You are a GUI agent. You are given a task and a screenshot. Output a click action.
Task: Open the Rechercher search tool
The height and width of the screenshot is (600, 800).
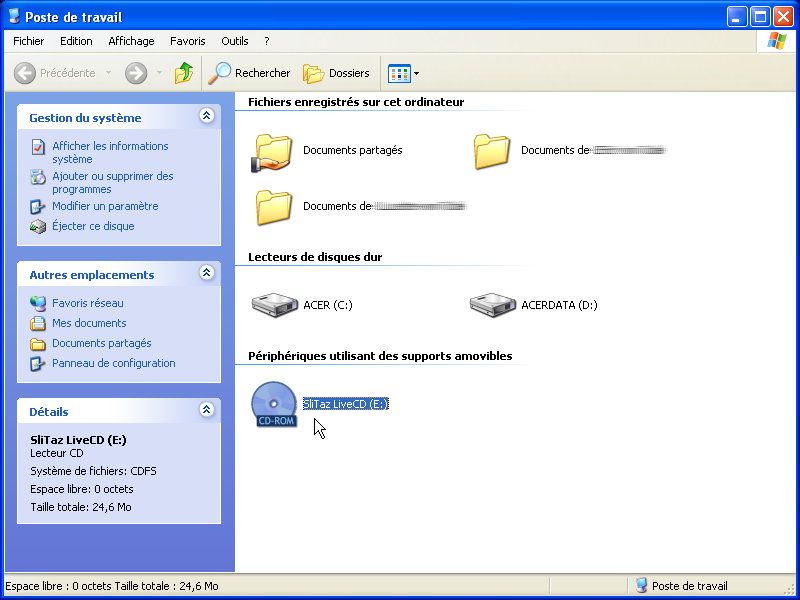tap(249, 73)
